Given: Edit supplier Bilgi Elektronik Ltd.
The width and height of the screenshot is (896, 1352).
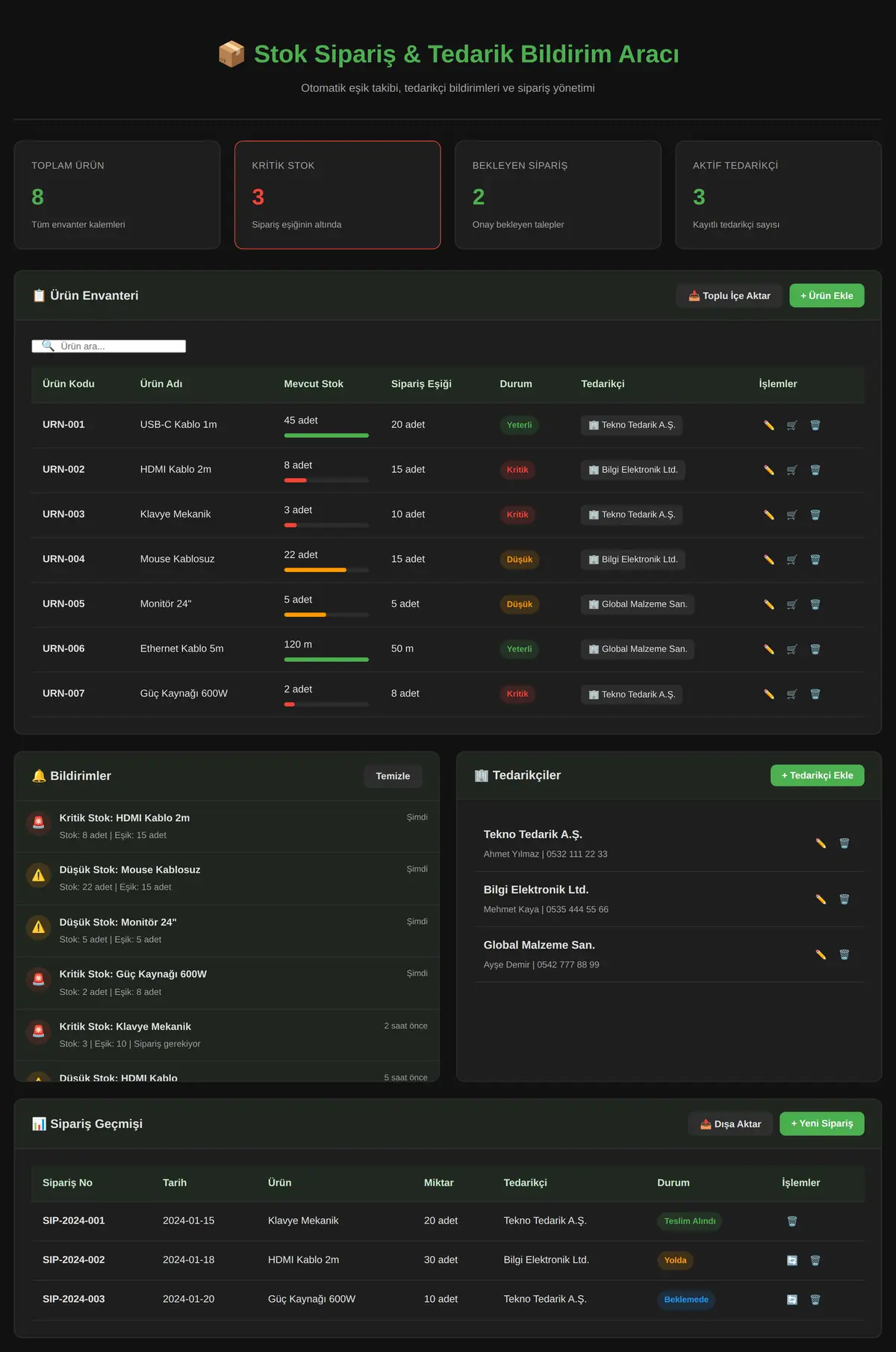Looking at the screenshot, I should pyautogui.click(x=821, y=899).
